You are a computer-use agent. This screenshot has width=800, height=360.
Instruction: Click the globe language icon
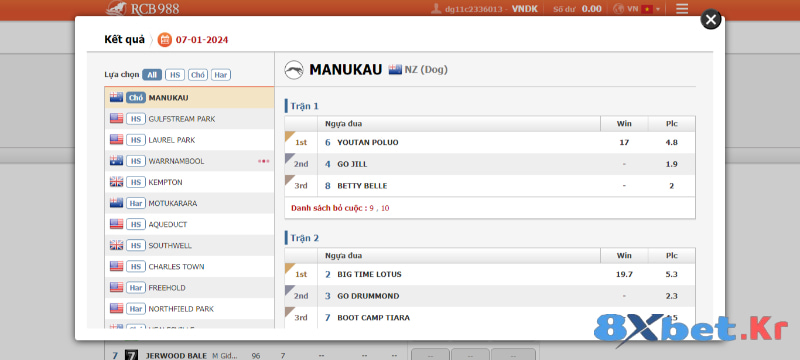coord(619,9)
